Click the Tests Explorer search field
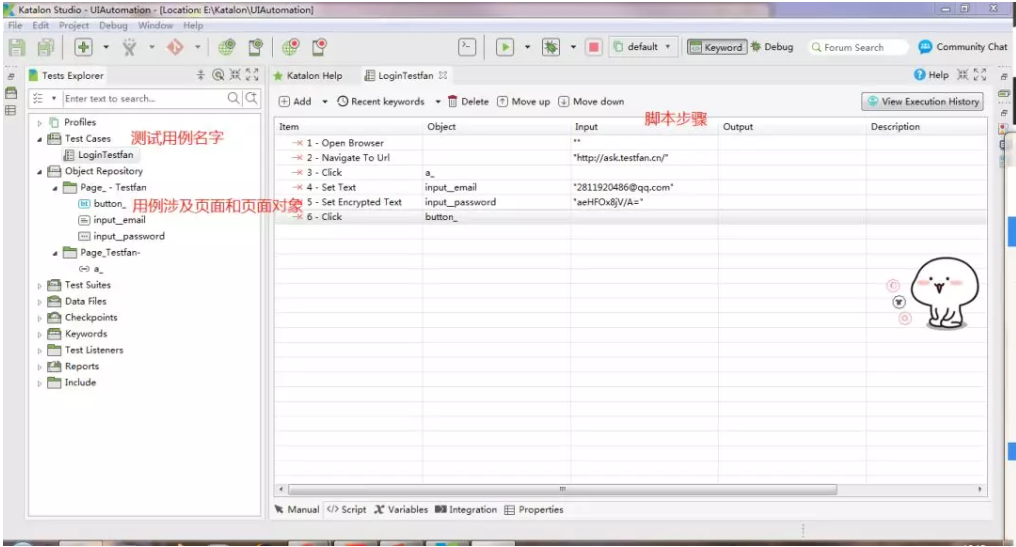 click(x=143, y=99)
